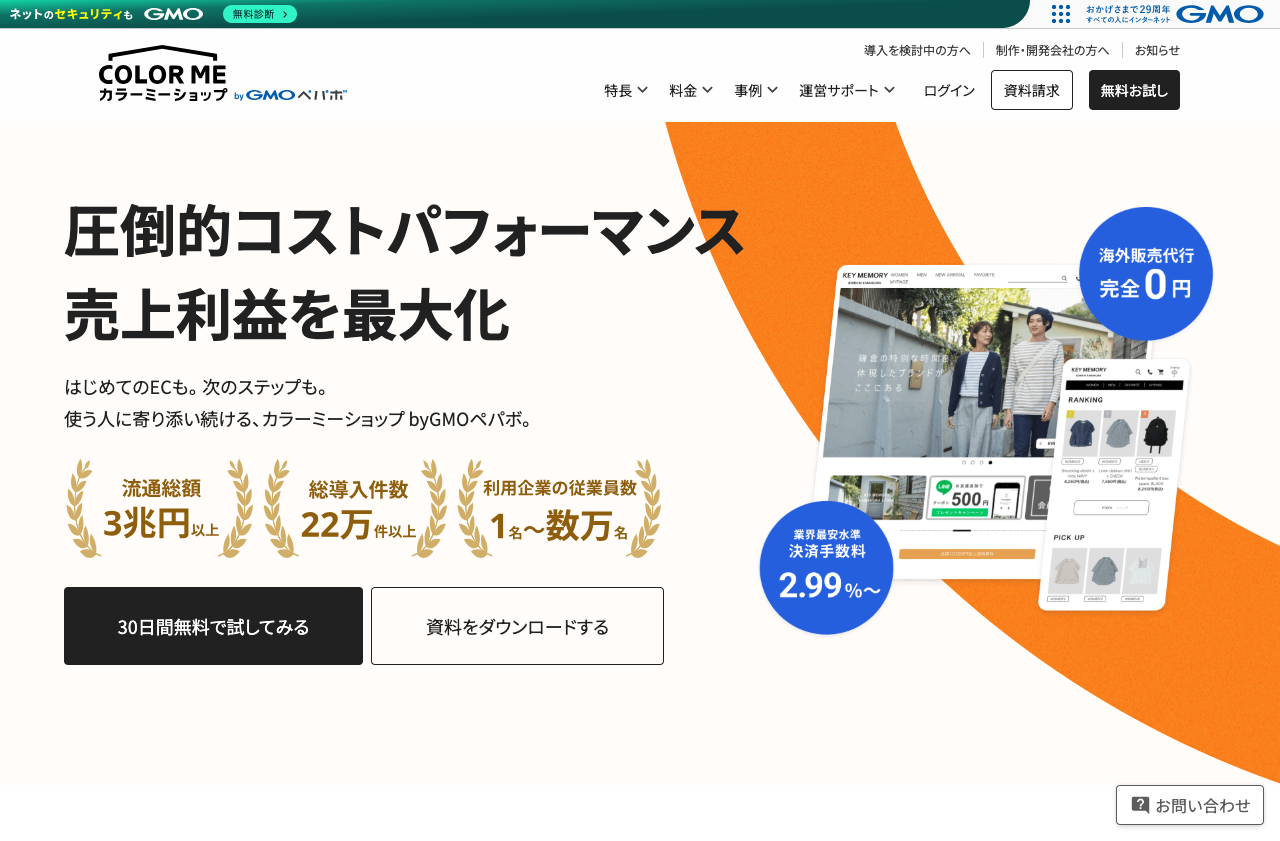This screenshot has width=1280, height=841.
Task: Expand the 特長 dropdown
Action: click(625, 89)
